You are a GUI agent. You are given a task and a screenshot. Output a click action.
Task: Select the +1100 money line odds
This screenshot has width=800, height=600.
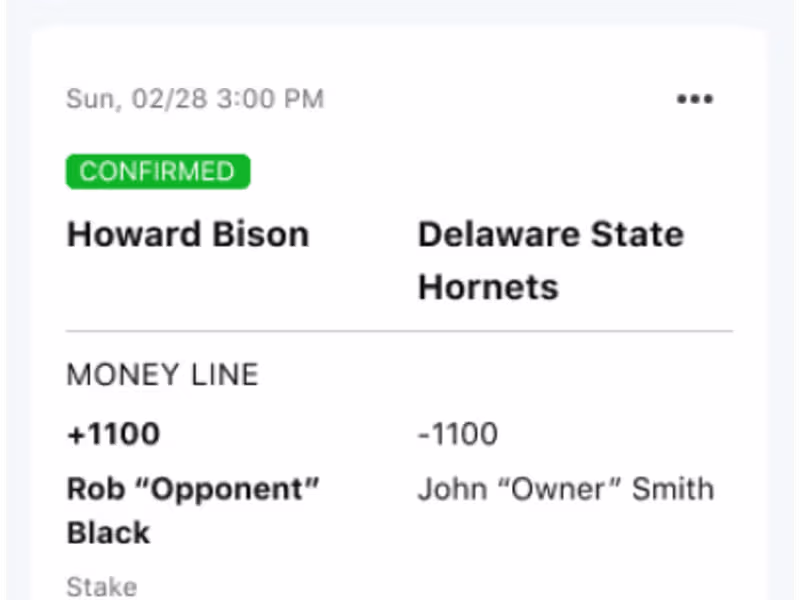pyautogui.click(x=113, y=434)
